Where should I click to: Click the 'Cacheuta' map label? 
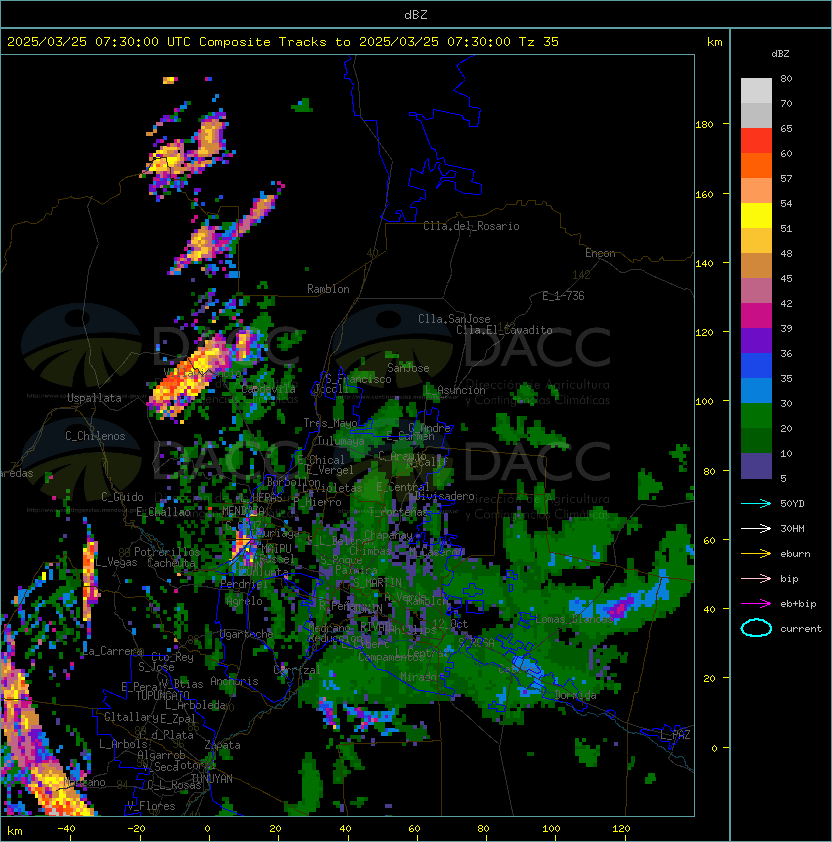[x=171, y=563]
